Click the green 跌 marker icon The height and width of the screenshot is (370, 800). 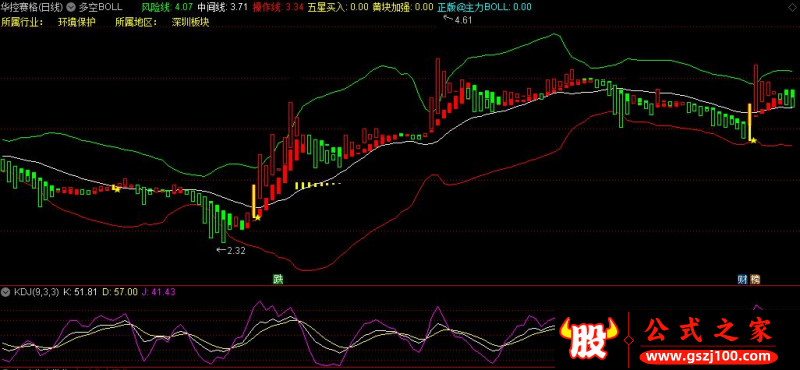pyautogui.click(x=278, y=279)
